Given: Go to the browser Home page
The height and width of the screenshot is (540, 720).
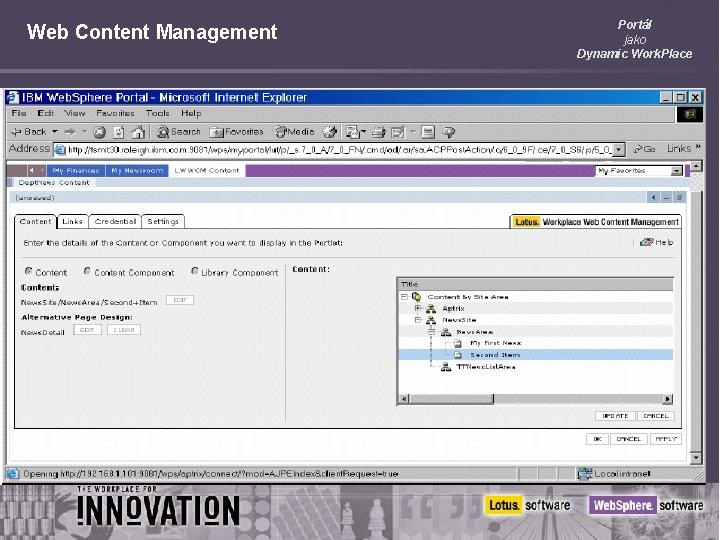Looking at the screenshot, I should [x=138, y=132].
